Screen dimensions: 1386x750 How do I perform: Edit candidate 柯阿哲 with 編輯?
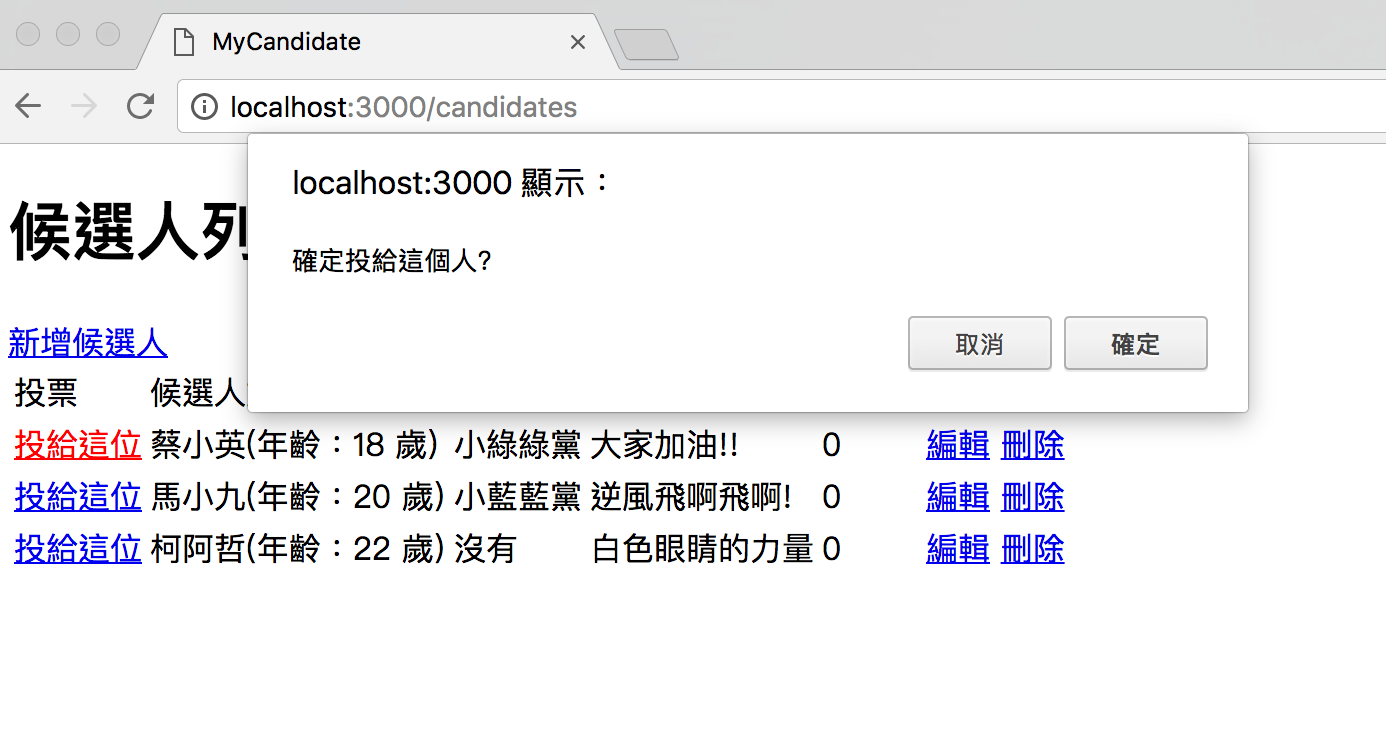[x=957, y=549]
